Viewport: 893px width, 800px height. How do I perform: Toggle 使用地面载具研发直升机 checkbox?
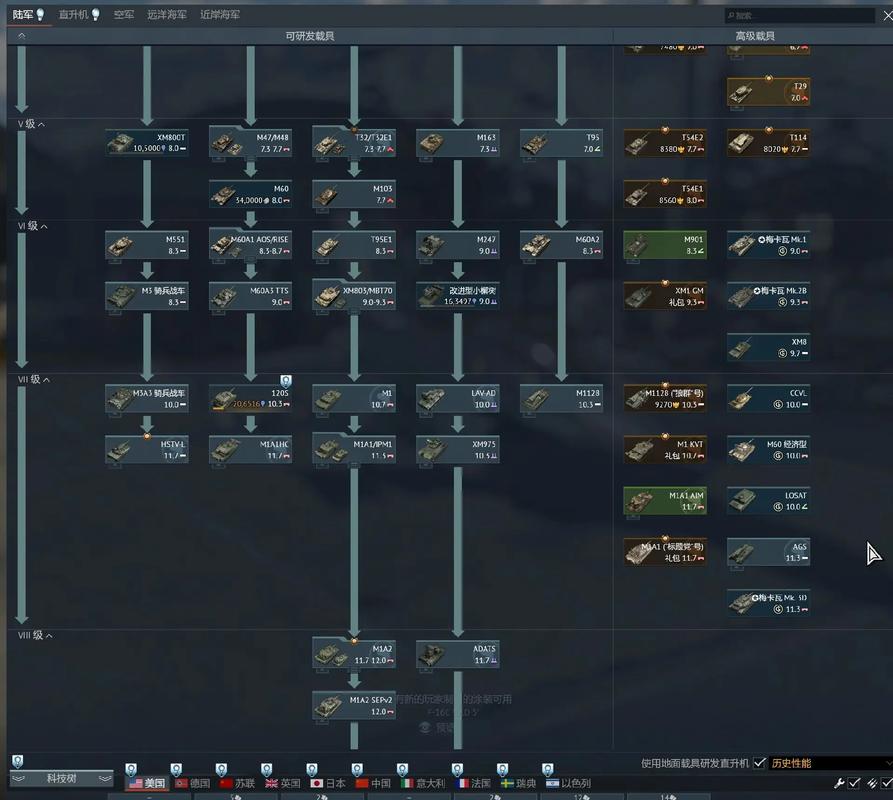[759, 762]
